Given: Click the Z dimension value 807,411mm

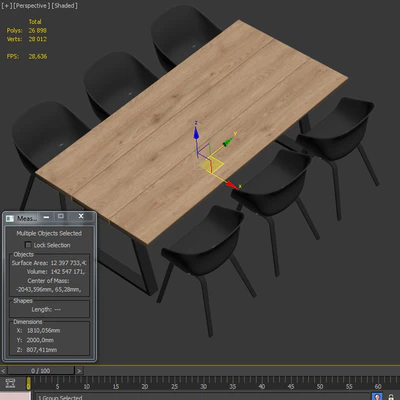Looking at the screenshot, I should (42, 350).
